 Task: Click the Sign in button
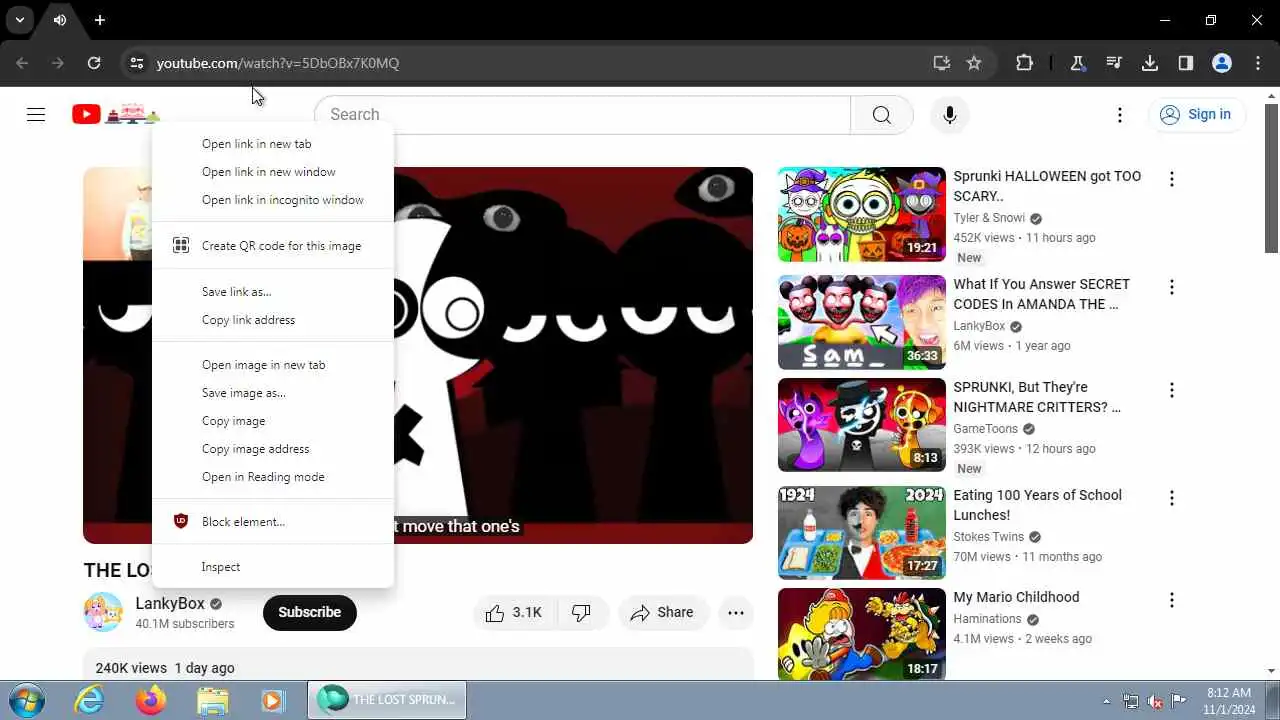[1196, 114]
